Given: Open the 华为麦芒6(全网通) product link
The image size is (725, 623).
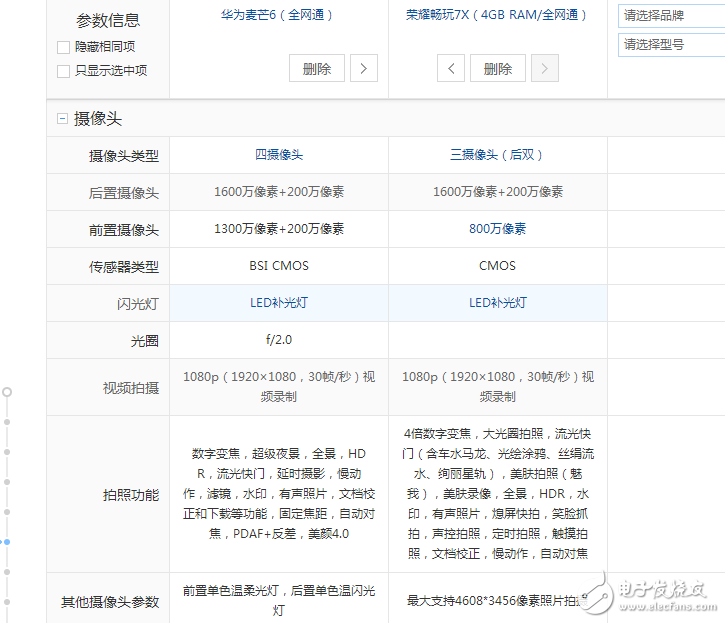Looking at the screenshot, I should pos(278,15).
